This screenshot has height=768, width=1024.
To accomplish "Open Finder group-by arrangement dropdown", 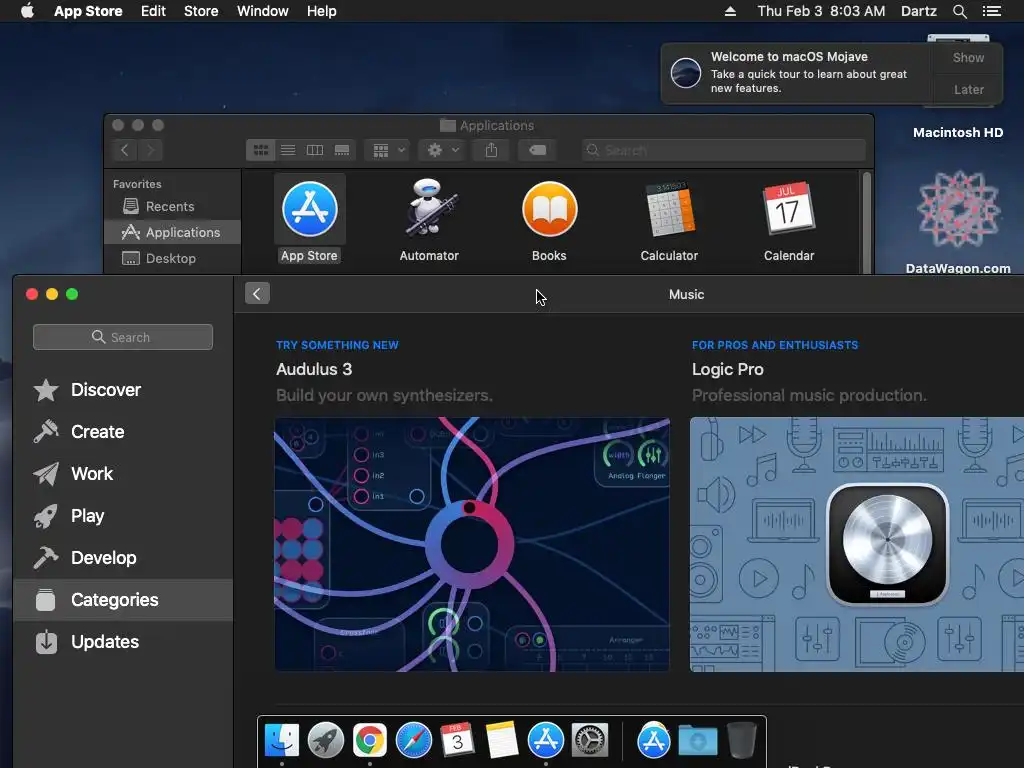I will pyautogui.click(x=388, y=150).
